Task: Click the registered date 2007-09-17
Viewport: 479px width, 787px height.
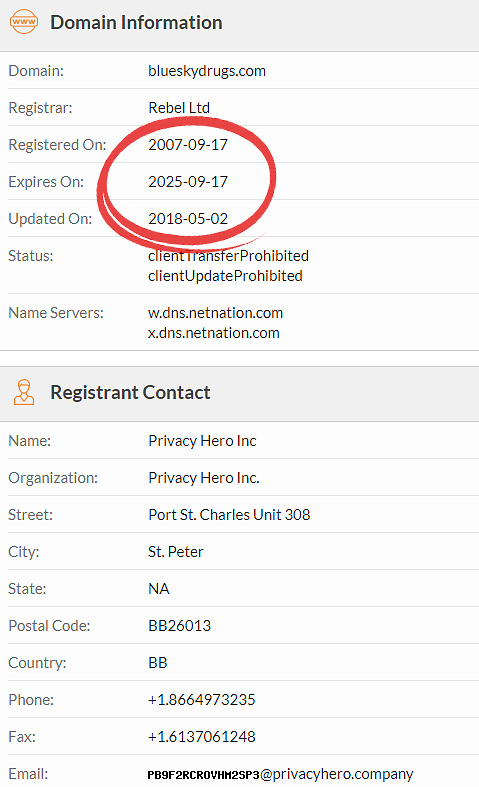Action: coord(188,145)
